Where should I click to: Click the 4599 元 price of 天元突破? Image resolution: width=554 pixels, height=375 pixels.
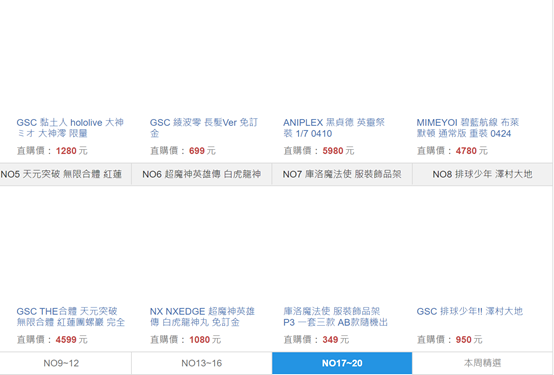(71, 340)
